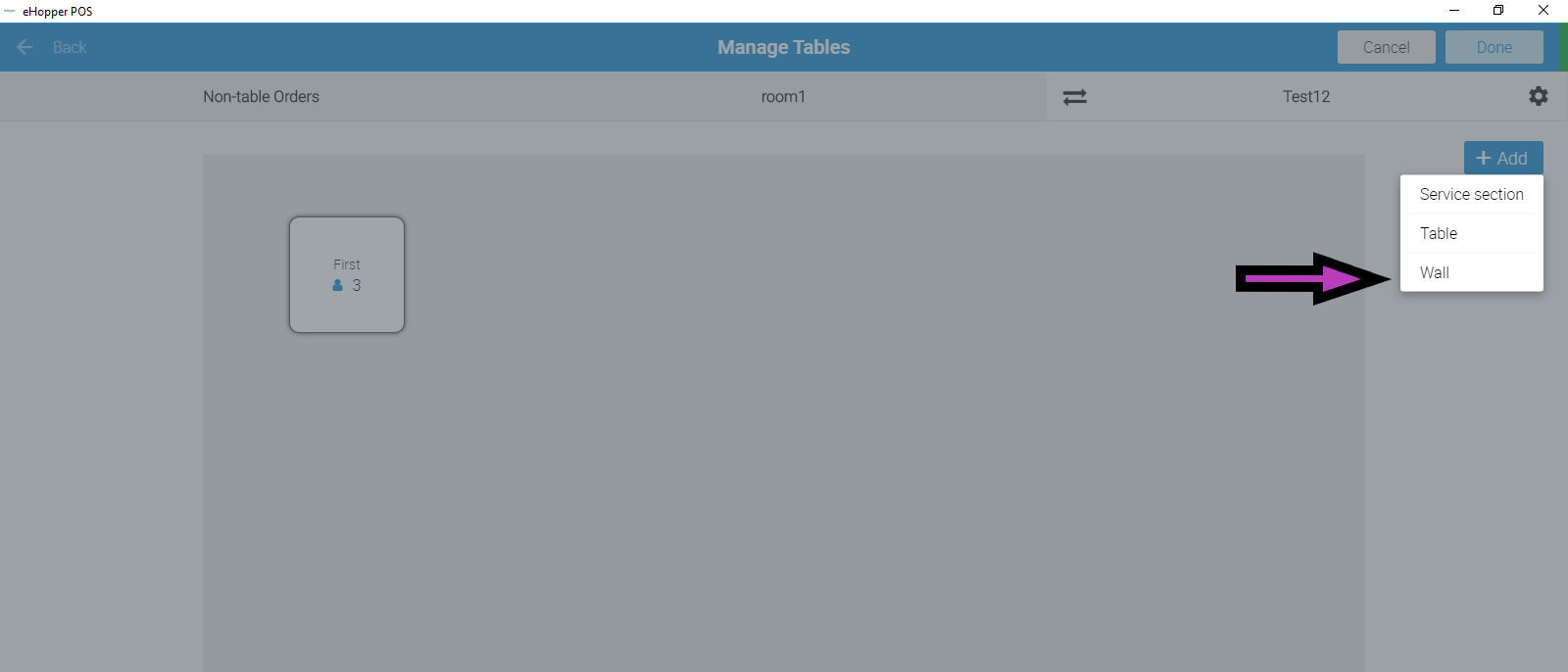Click the Done button

(1494, 47)
